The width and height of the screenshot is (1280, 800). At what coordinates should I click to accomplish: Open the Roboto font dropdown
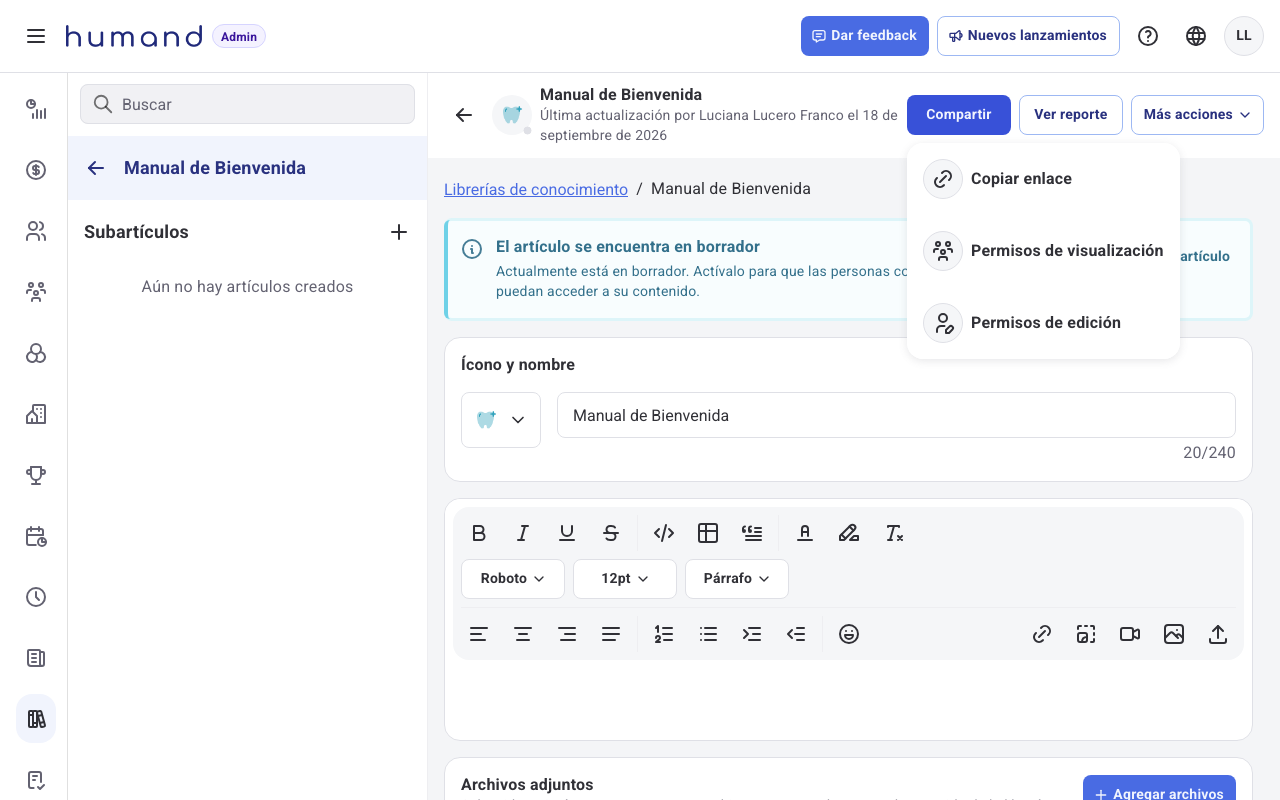[x=513, y=579]
